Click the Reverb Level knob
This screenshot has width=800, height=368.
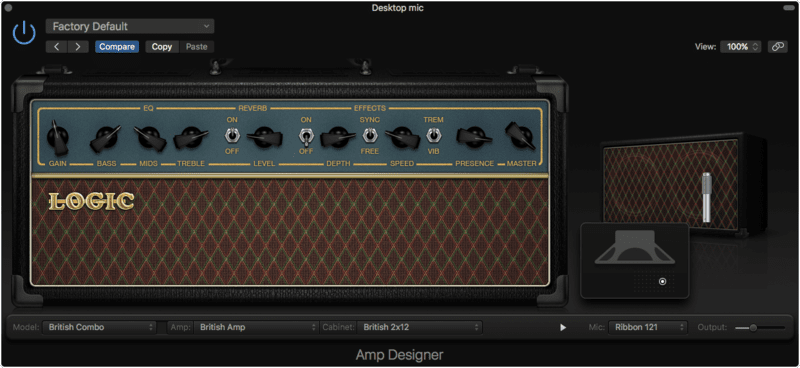pos(265,137)
